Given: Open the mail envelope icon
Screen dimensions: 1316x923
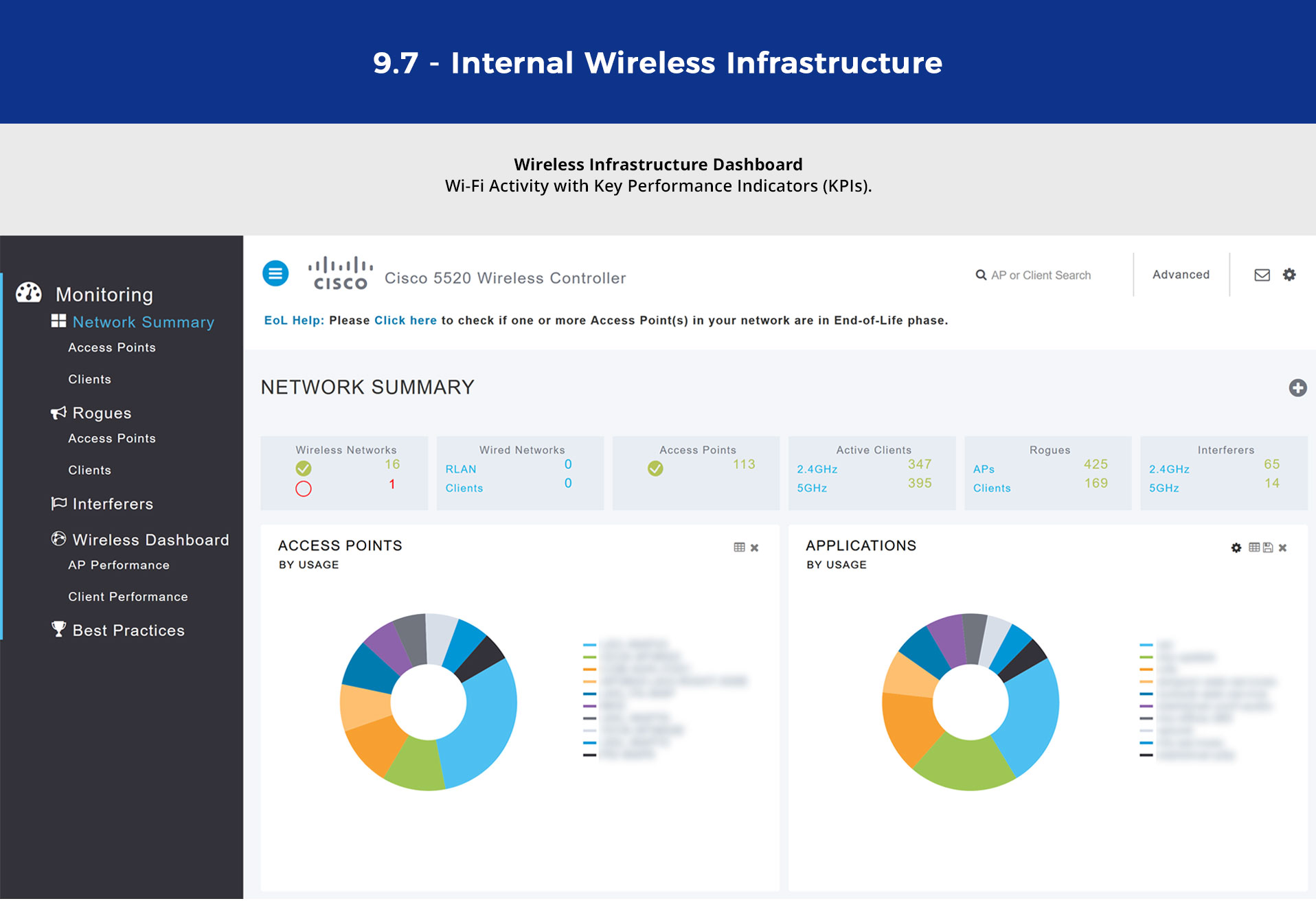Looking at the screenshot, I should tap(1262, 275).
